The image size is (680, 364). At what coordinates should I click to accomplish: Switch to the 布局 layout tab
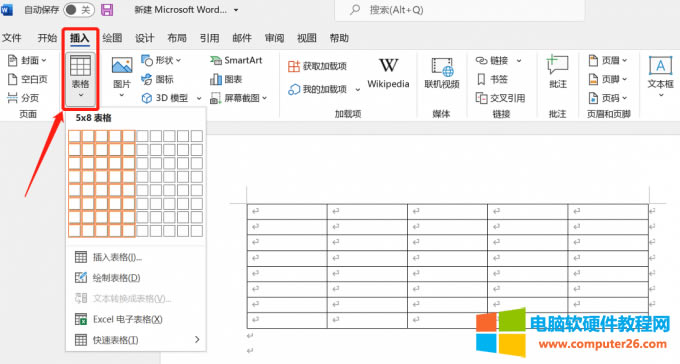point(177,38)
